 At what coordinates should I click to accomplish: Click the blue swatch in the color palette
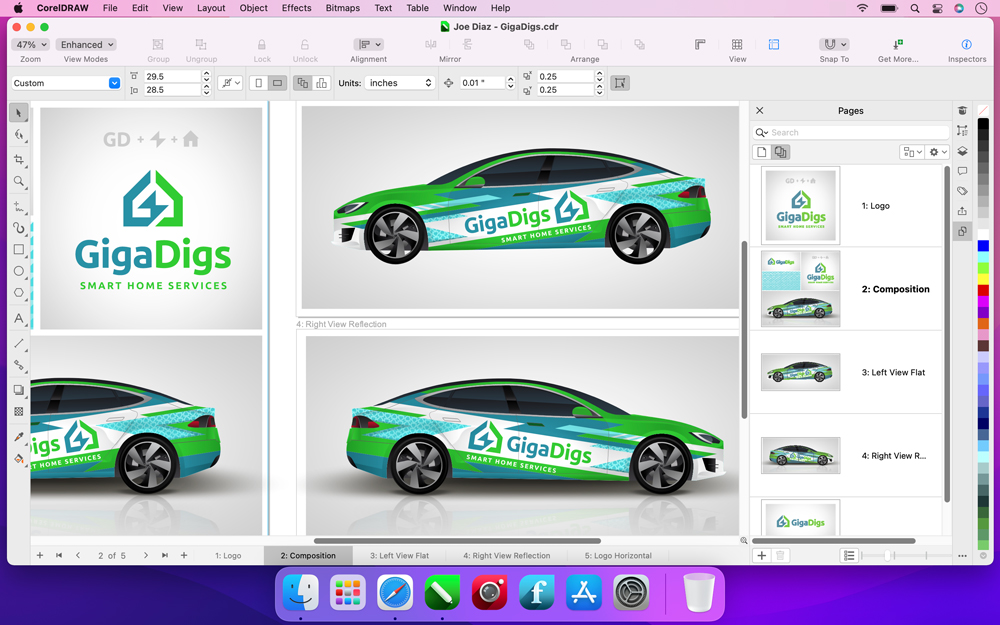point(983,246)
